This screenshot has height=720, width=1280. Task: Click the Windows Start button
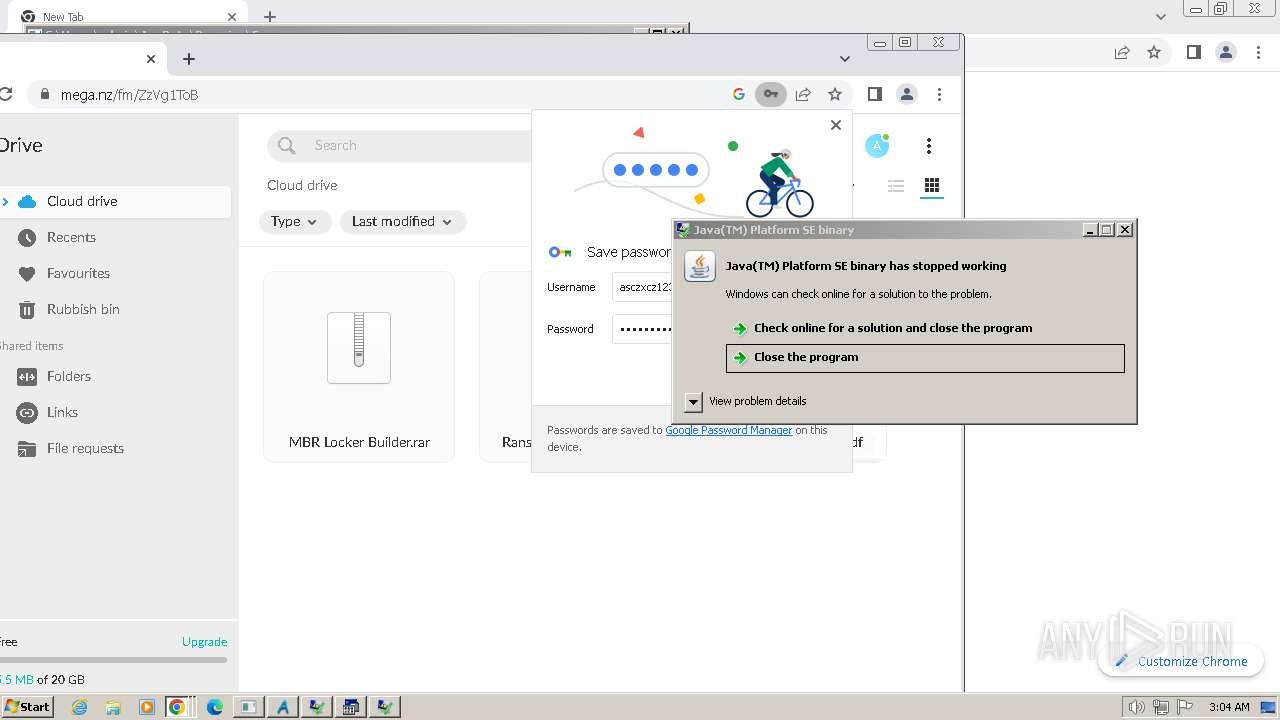coord(28,707)
